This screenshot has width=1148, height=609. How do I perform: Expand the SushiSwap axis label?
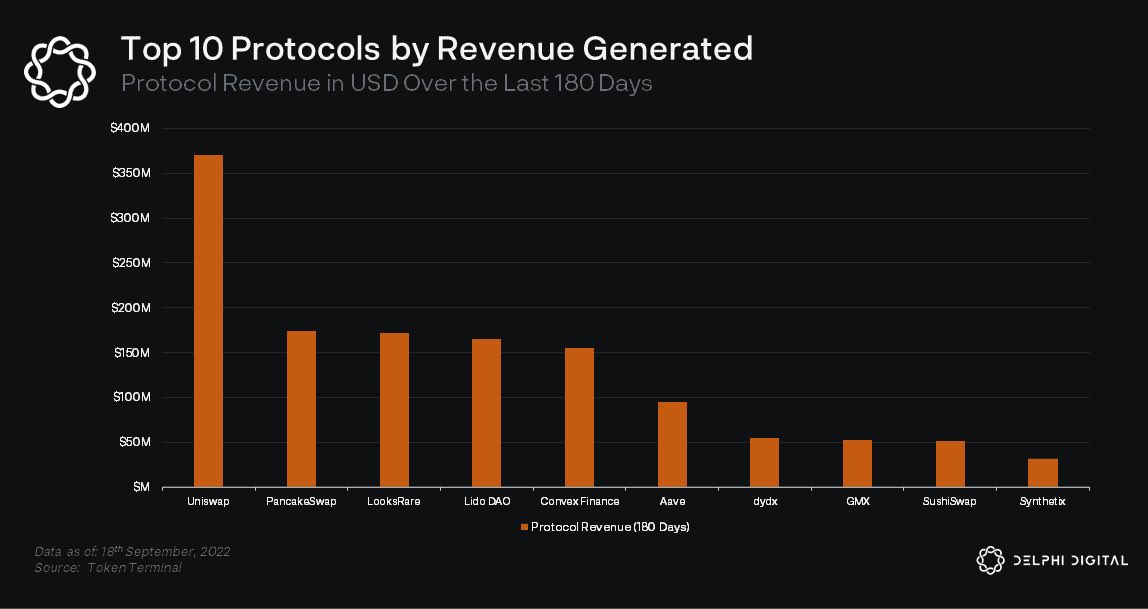point(949,501)
